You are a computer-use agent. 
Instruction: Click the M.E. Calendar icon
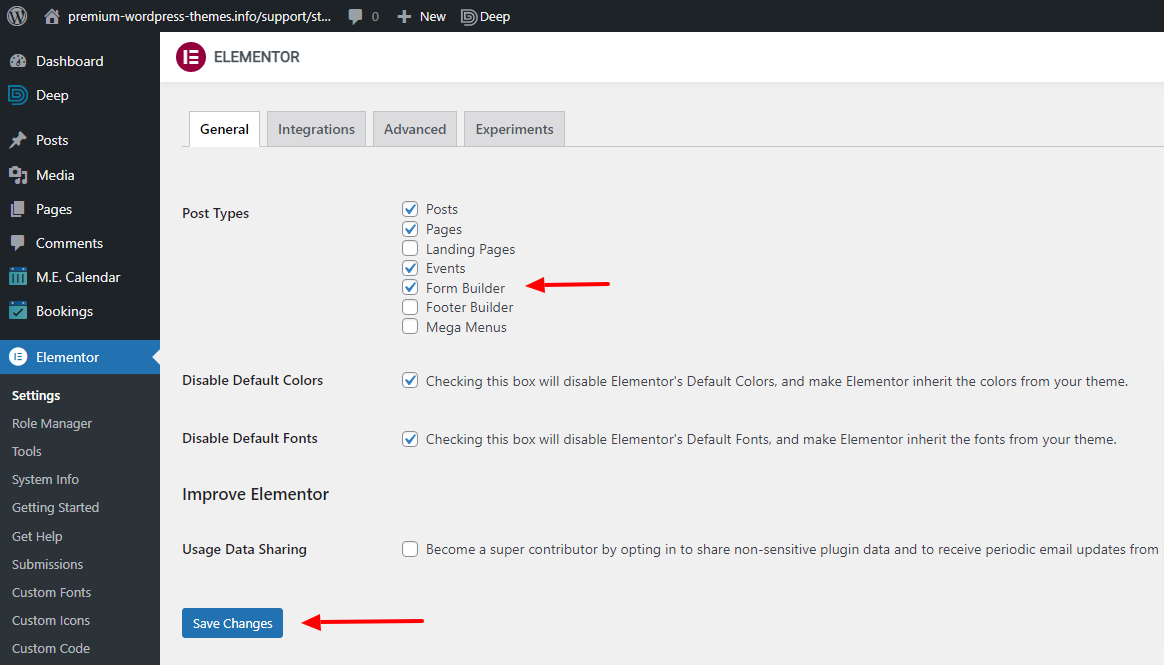coord(18,277)
